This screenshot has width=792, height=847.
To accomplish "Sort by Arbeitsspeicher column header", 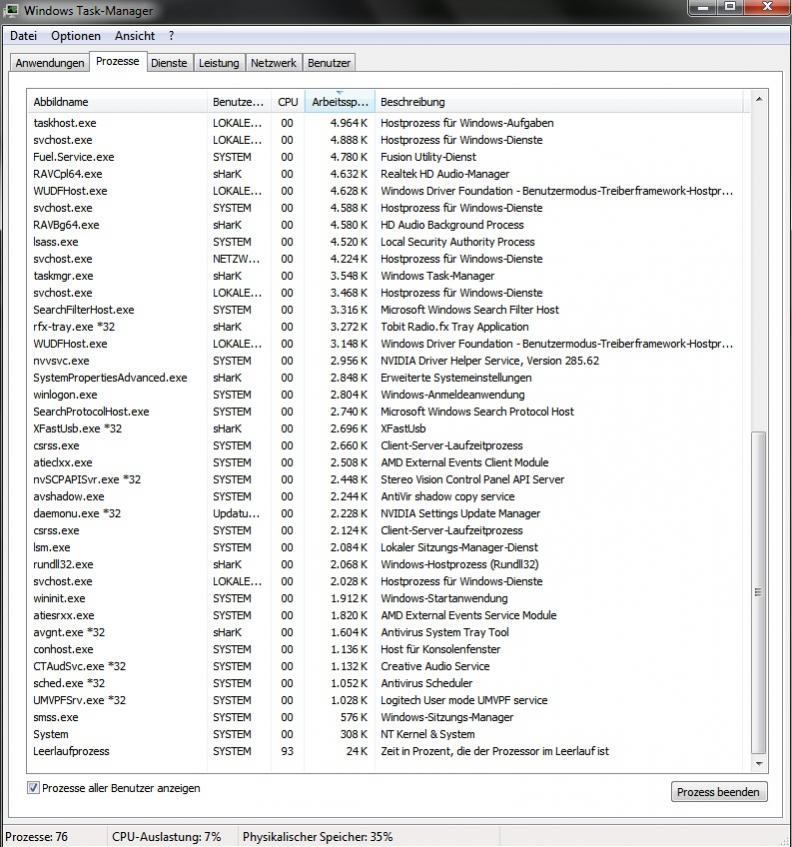I will 340,102.
